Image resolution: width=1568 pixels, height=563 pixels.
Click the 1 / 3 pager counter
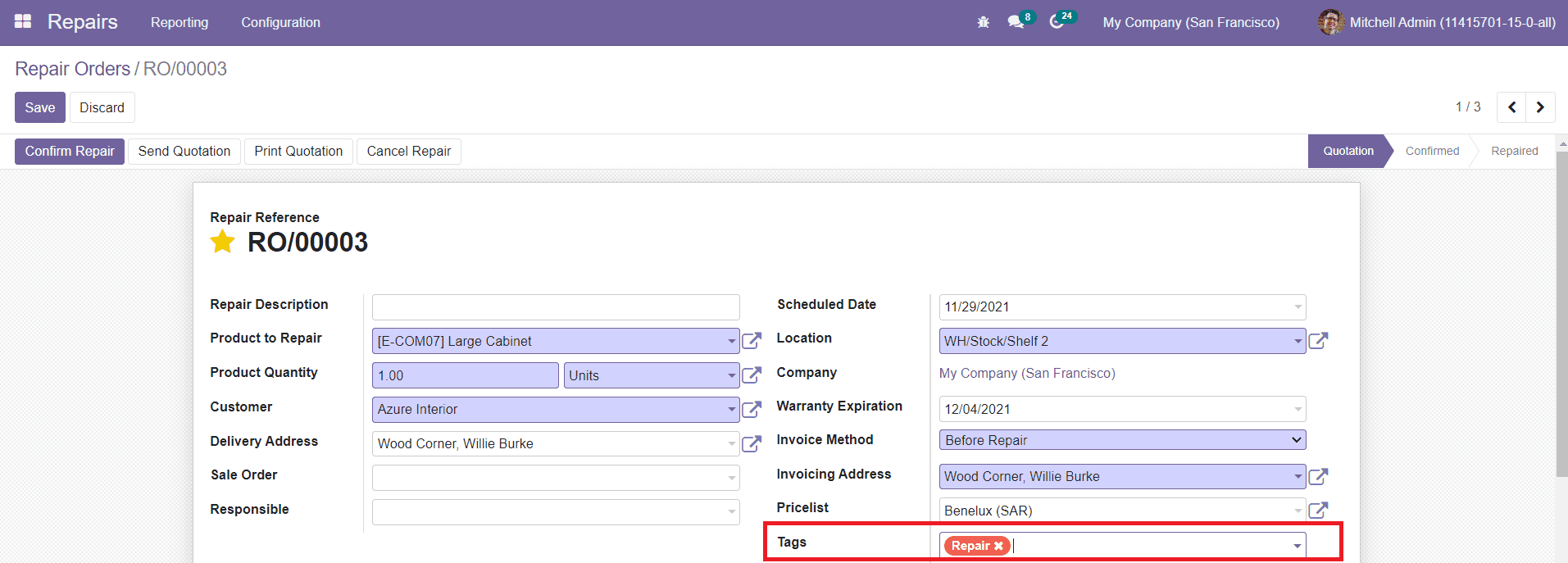point(1468,107)
